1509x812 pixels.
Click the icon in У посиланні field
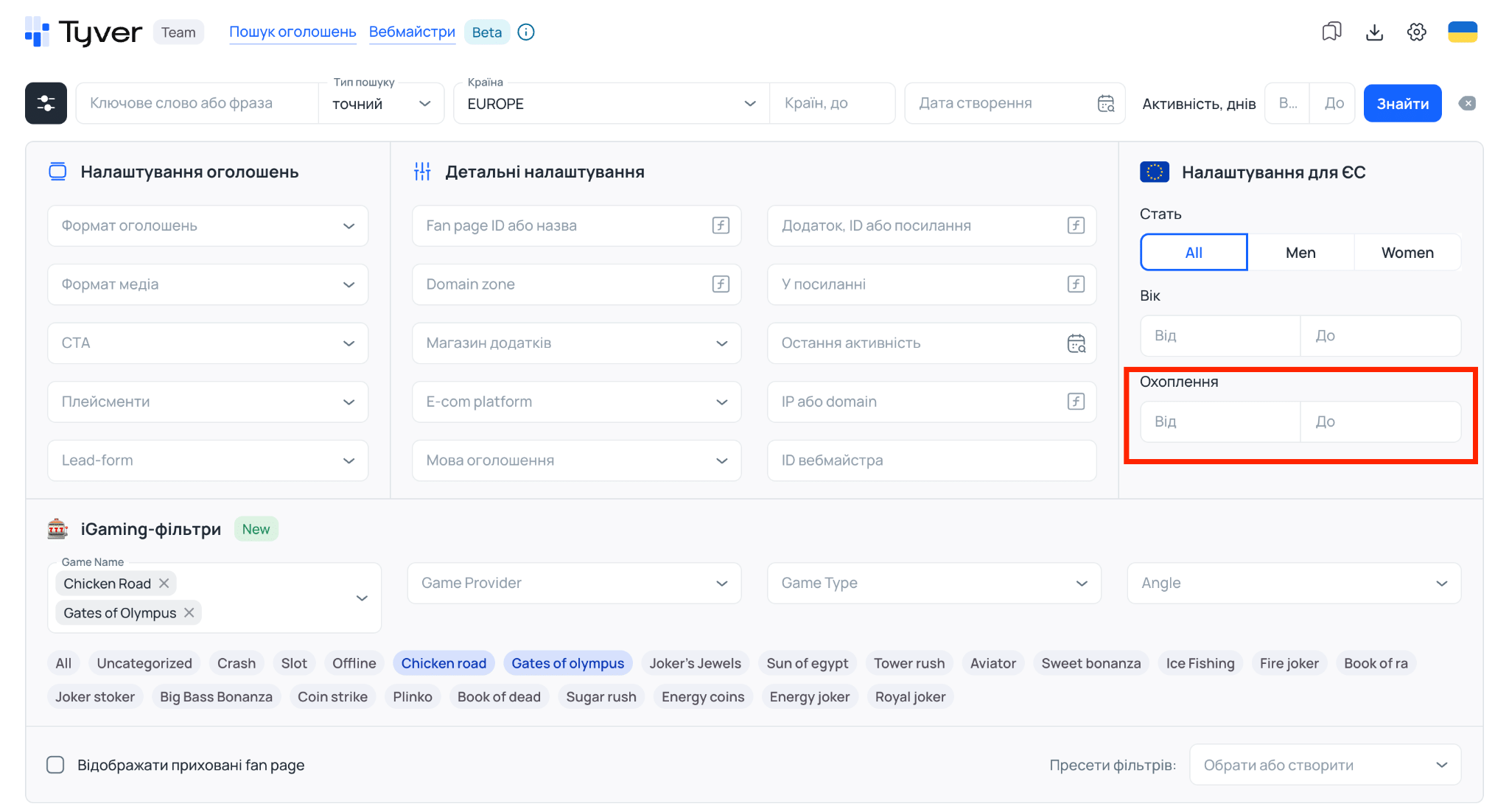(1076, 284)
